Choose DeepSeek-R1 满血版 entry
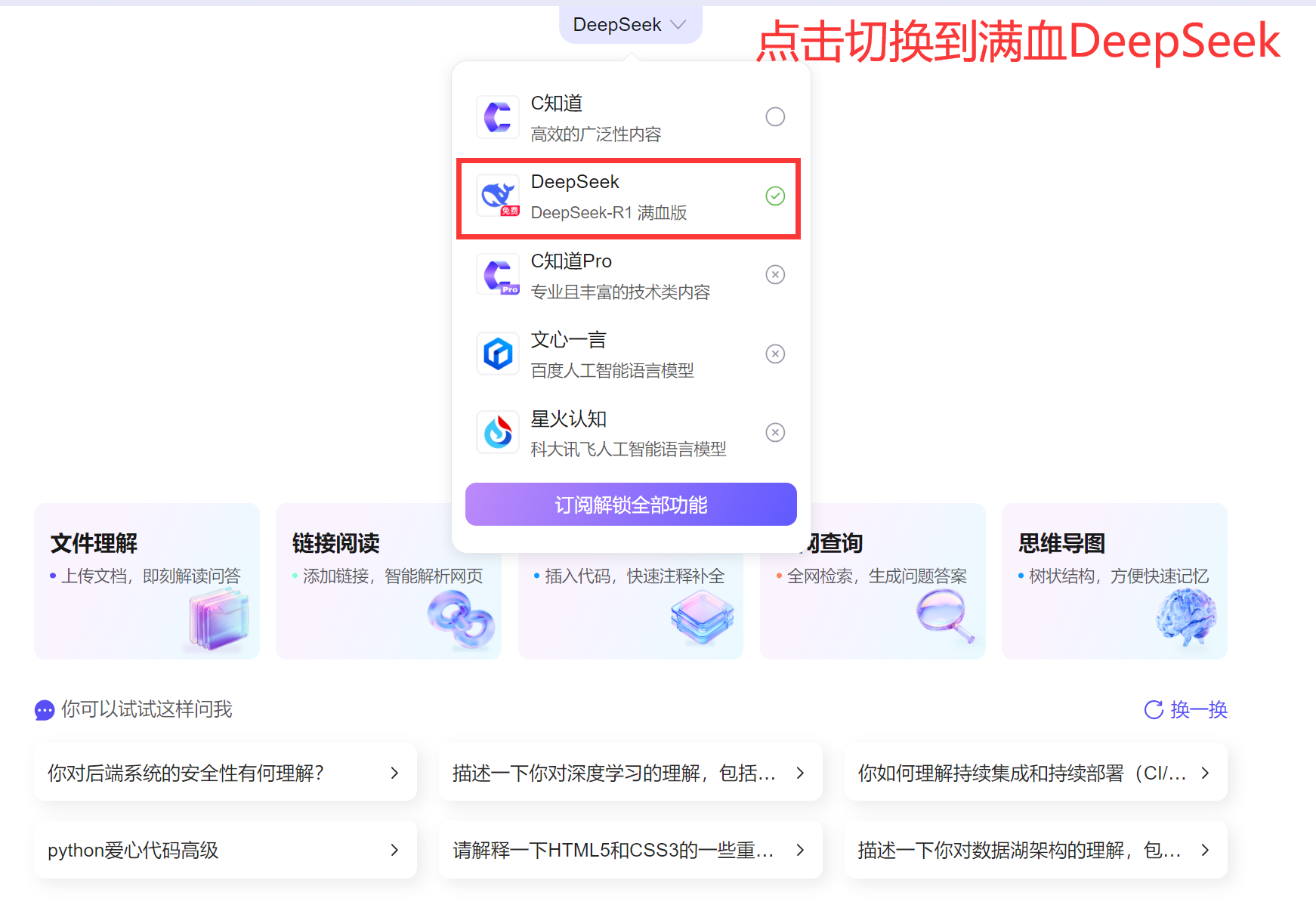The width and height of the screenshot is (1316, 911). [629, 199]
